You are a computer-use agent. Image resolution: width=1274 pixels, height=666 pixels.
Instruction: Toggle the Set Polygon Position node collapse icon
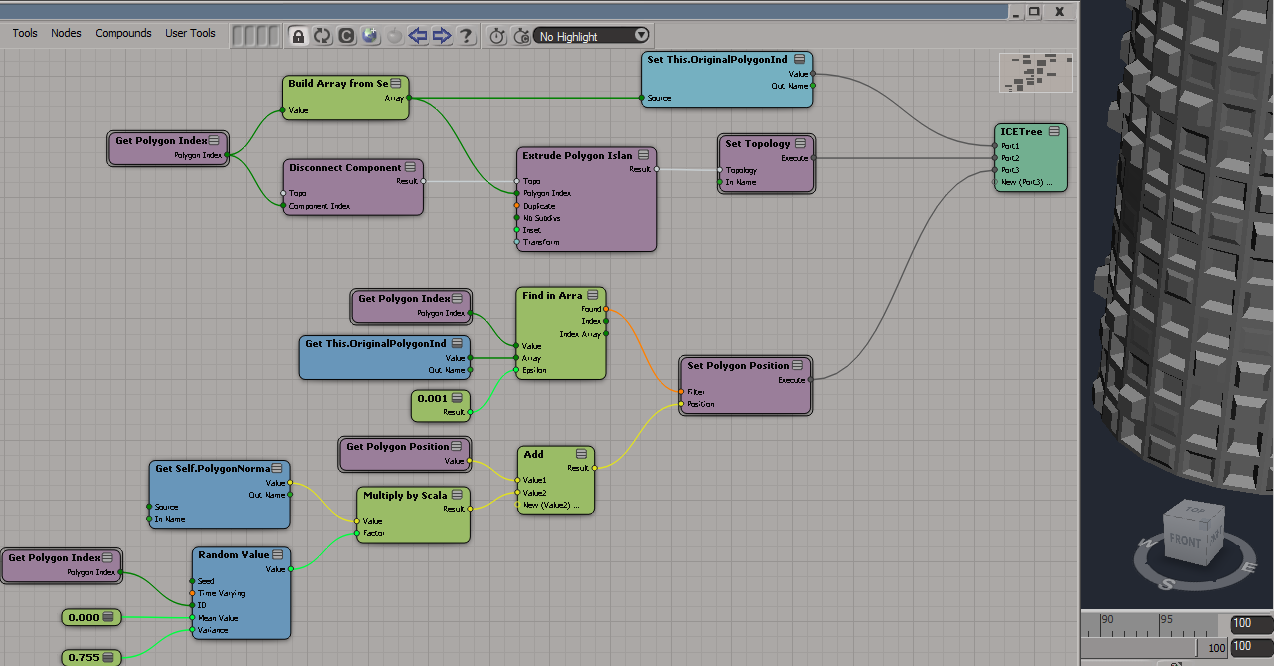point(798,365)
